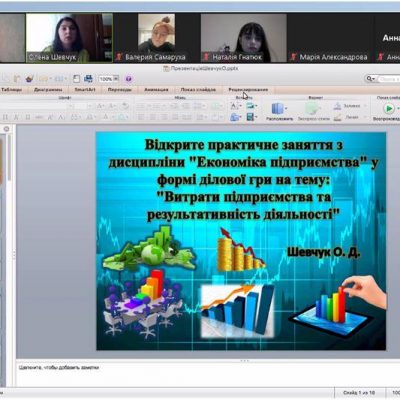The width and height of the screenshot is (400, 400).
Task: Click the gold coins chart image
Action: (241, 249)
